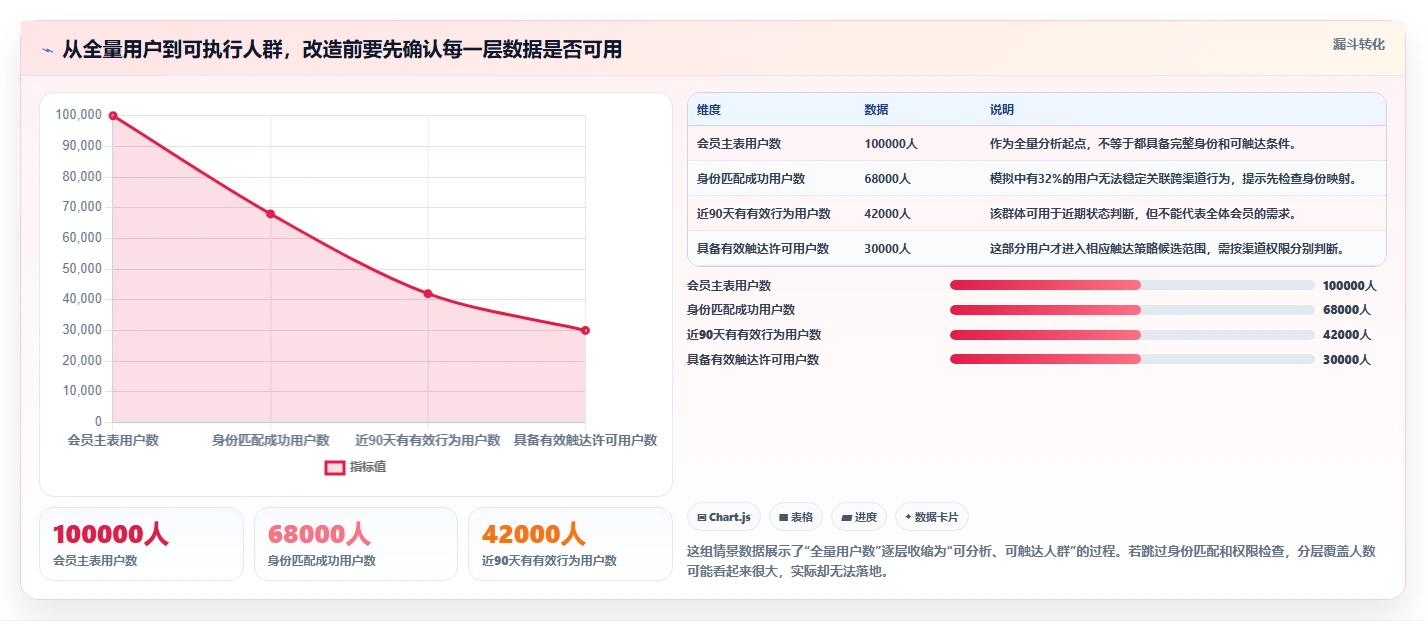The width and height of the screenshot is (1426, 621).
Task: Click x-axis label 身份匹配成功用户数
Action: pos(270,440)
